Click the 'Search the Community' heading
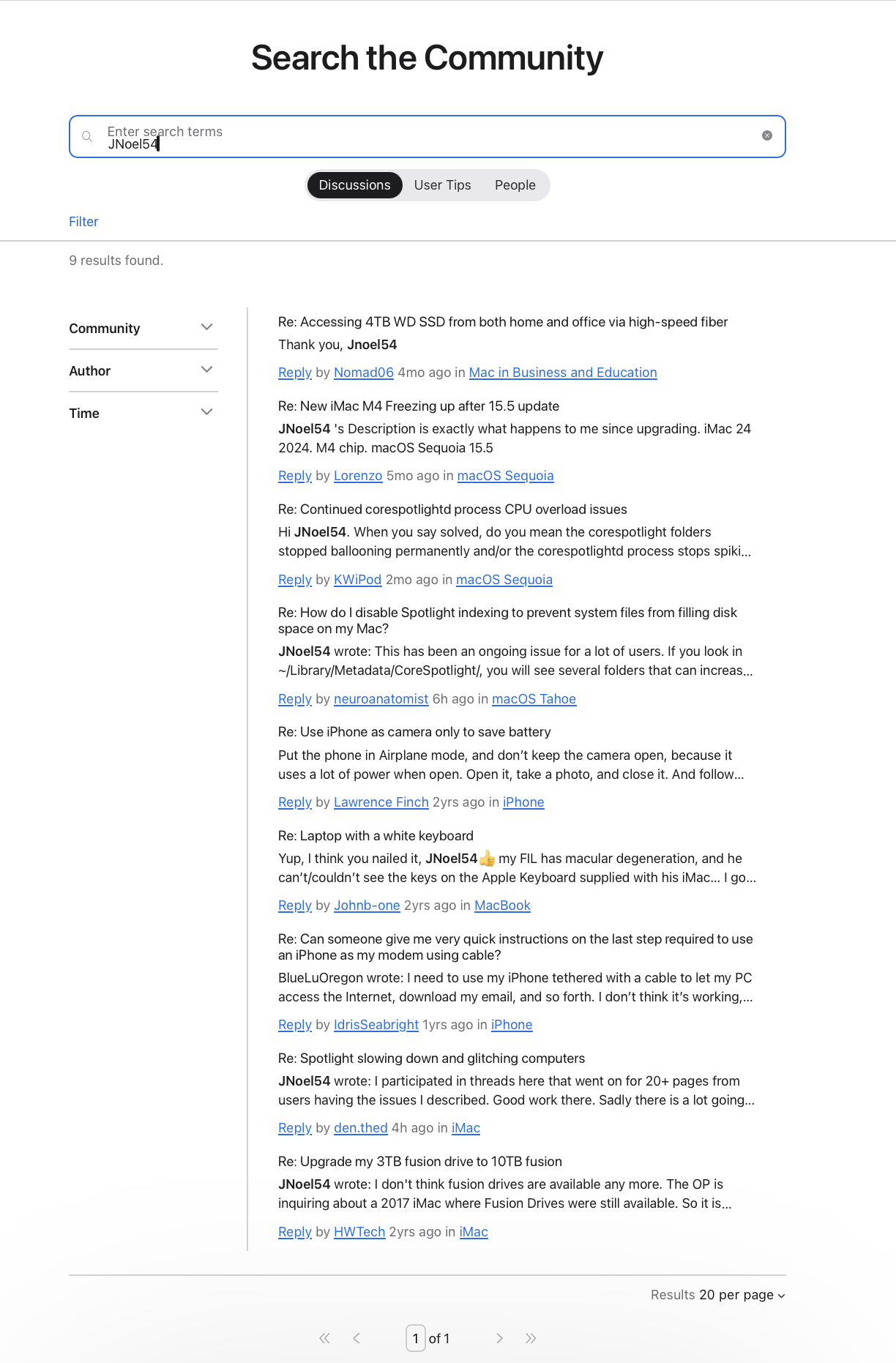Viewport: 896px width, 1363px height. point(428,58)
